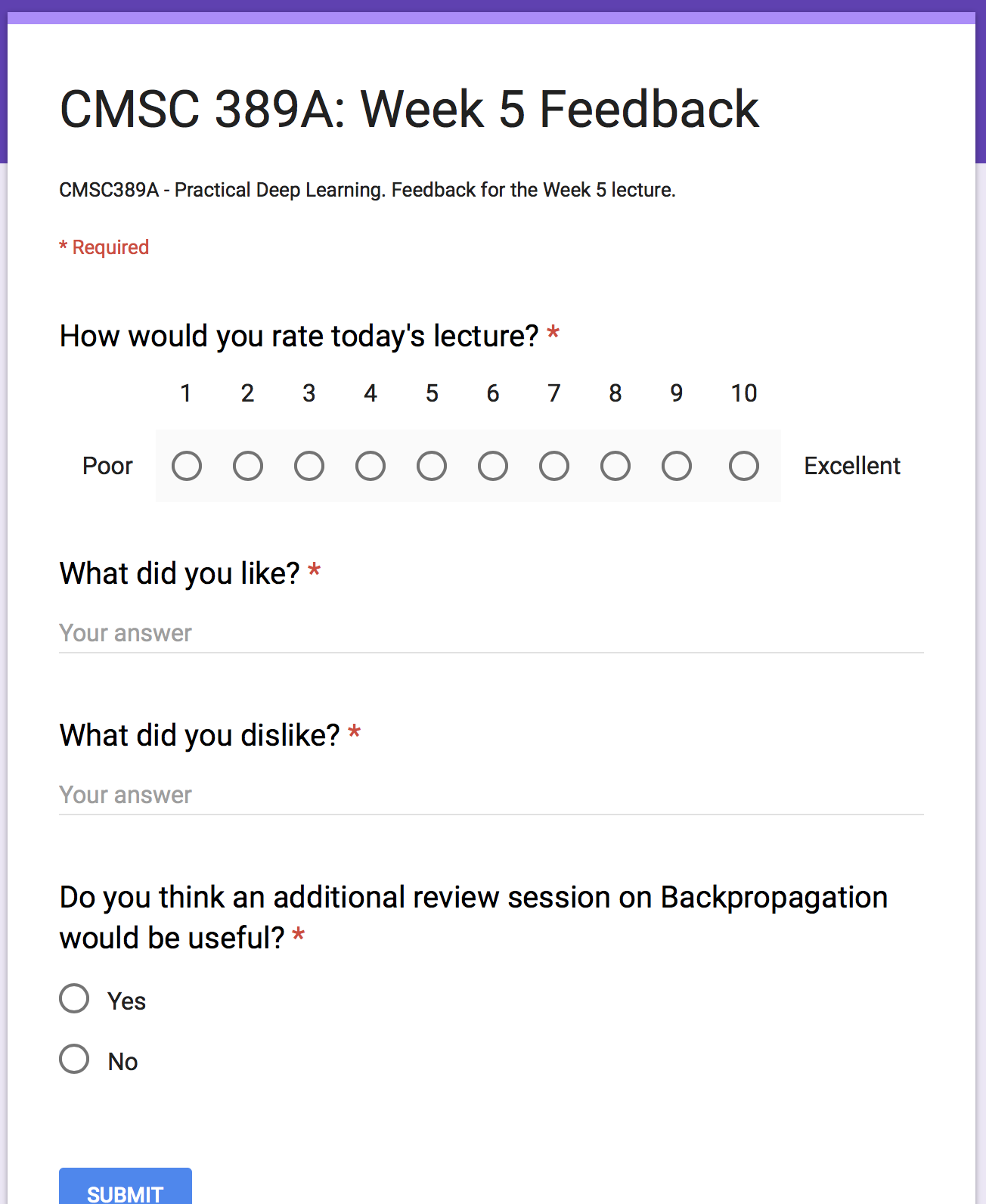The height and width of the screenshot is (1204, 986).
Task: Rate the lecture as 1
Action: point(187,466)
